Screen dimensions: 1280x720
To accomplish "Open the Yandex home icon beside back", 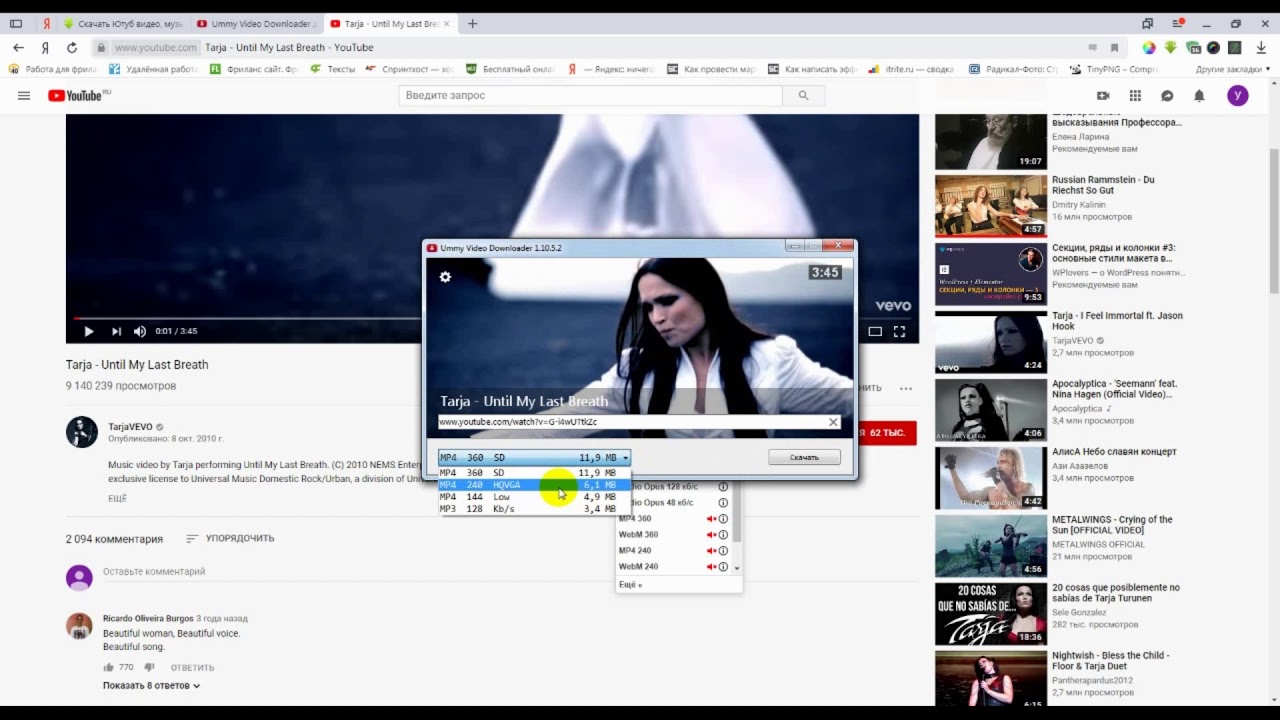I will [x=45, y=47].
